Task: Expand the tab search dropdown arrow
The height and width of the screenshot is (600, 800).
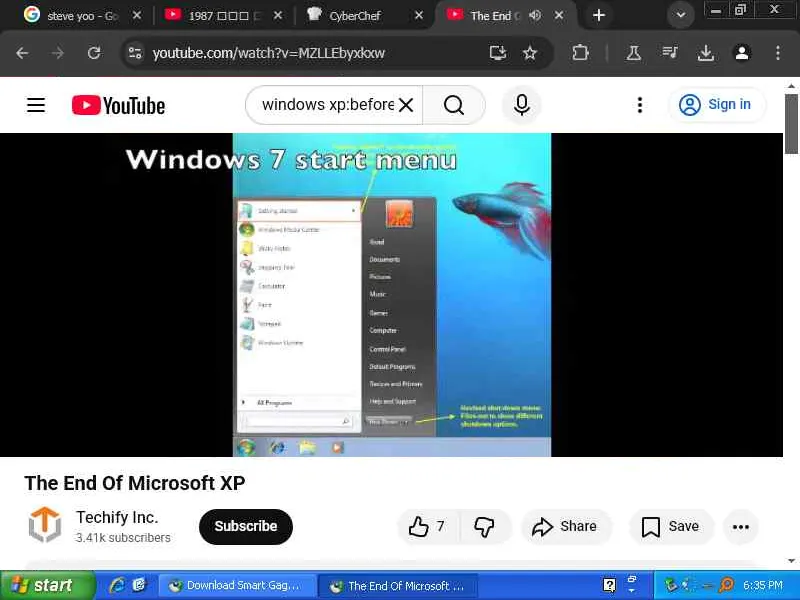Action: click(x=681, y=15)
